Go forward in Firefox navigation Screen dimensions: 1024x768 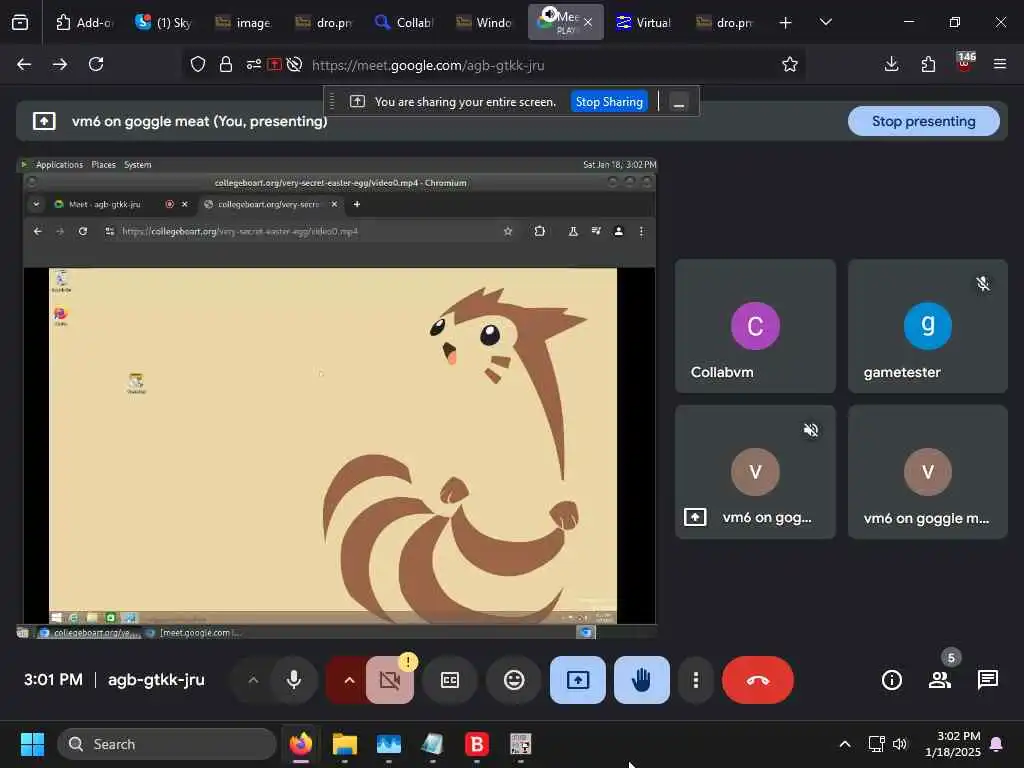click(x=60, y=64)
